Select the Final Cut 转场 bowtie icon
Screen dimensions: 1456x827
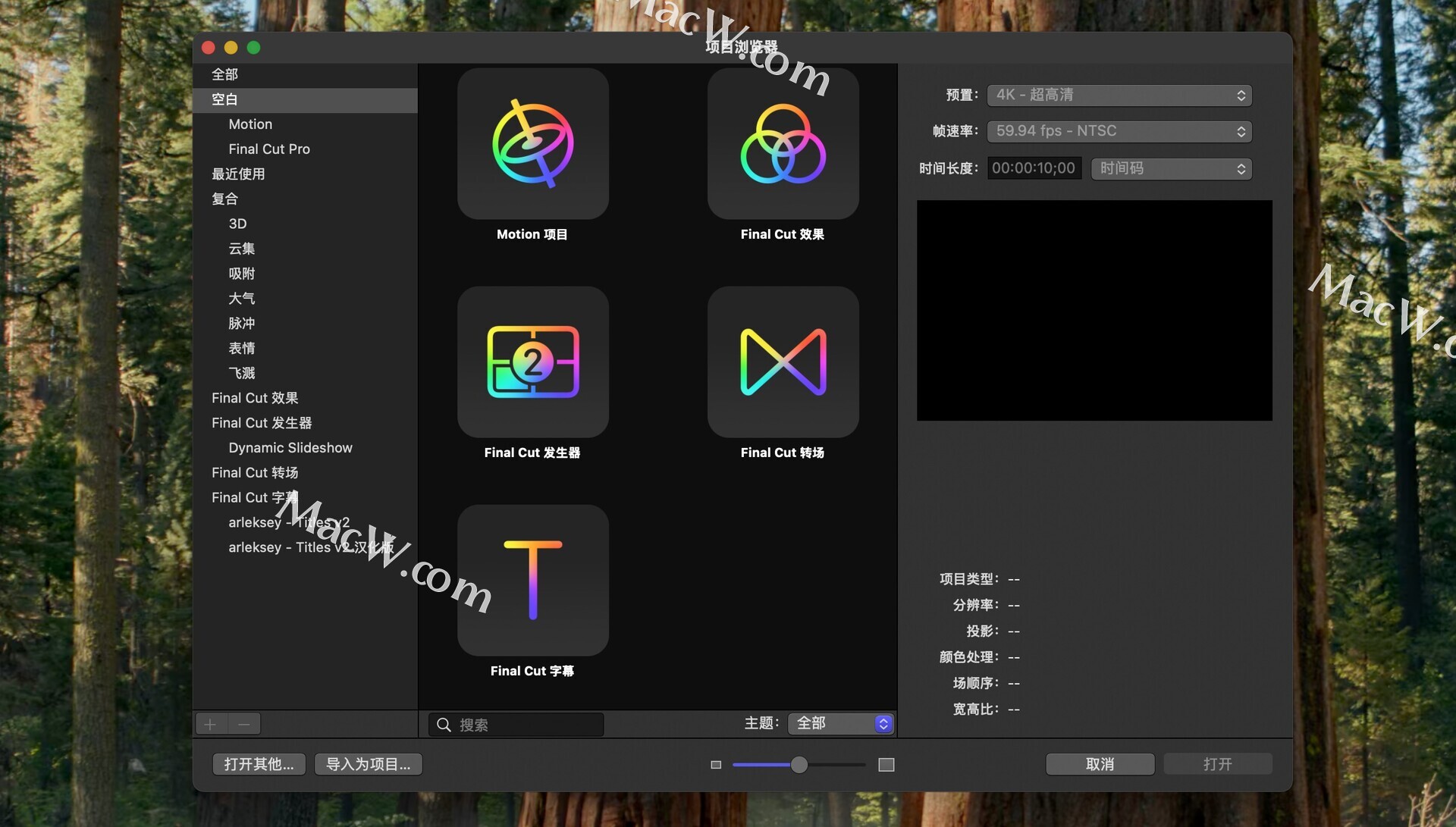[783, 362]
